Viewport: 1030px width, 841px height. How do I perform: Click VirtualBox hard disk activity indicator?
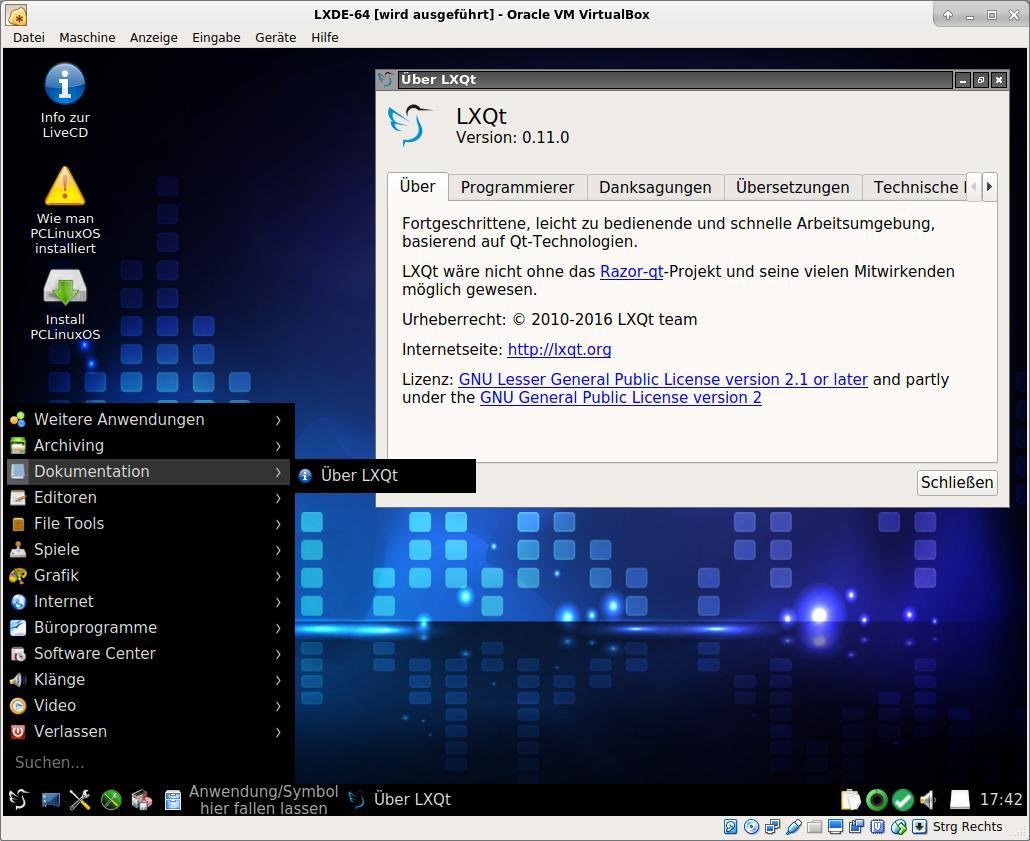730,827
